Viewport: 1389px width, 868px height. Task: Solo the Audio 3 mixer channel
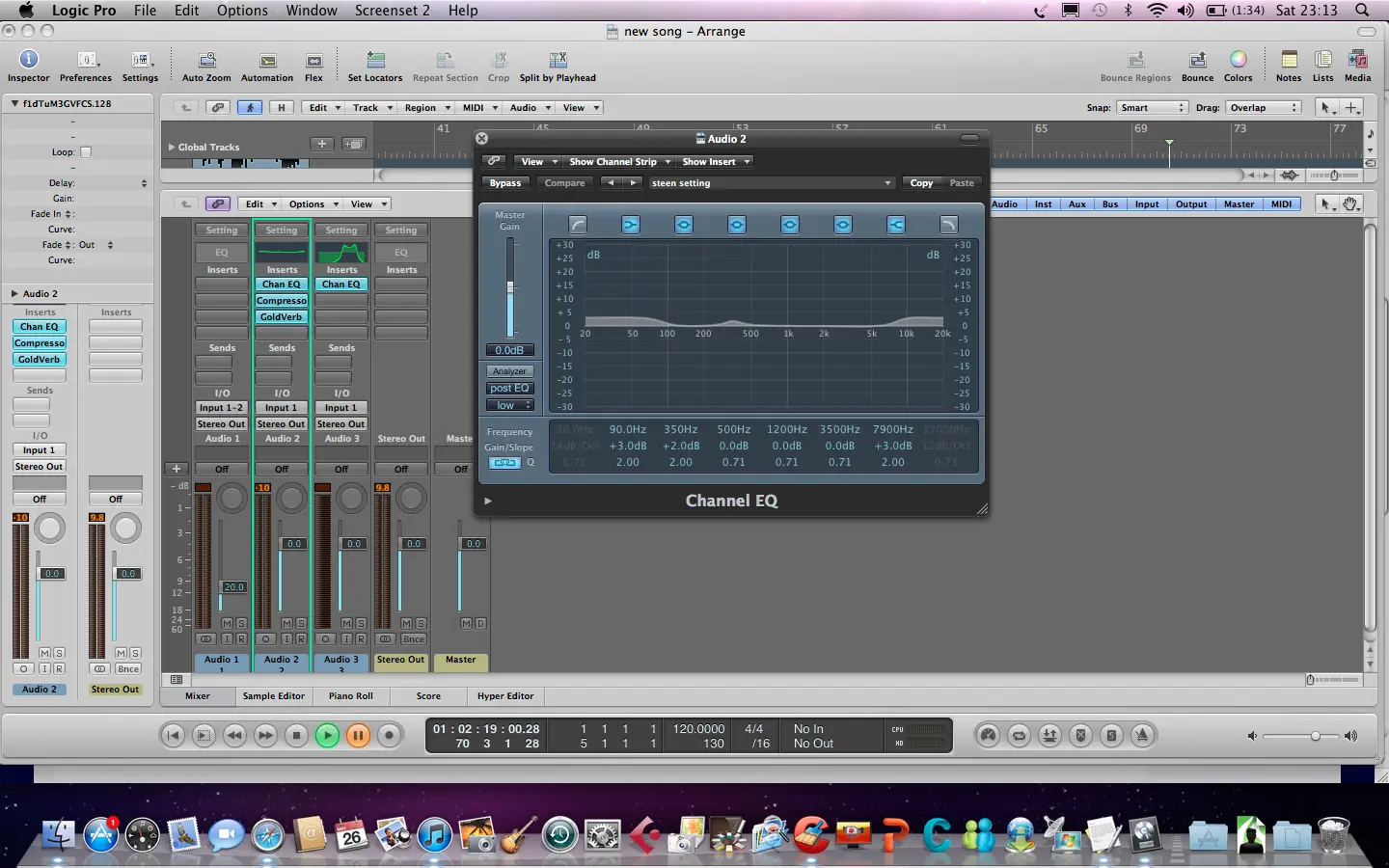(x=361, y=624)
